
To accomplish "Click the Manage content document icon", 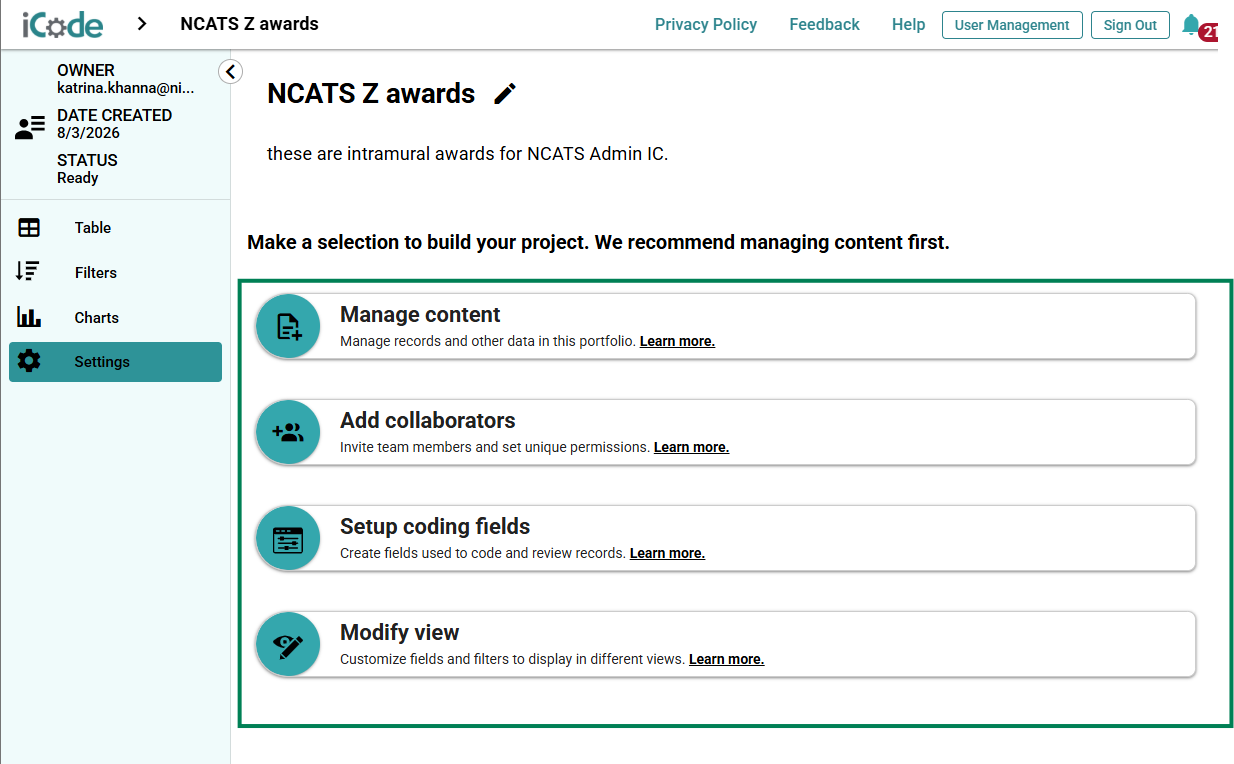I will (288, 327).
